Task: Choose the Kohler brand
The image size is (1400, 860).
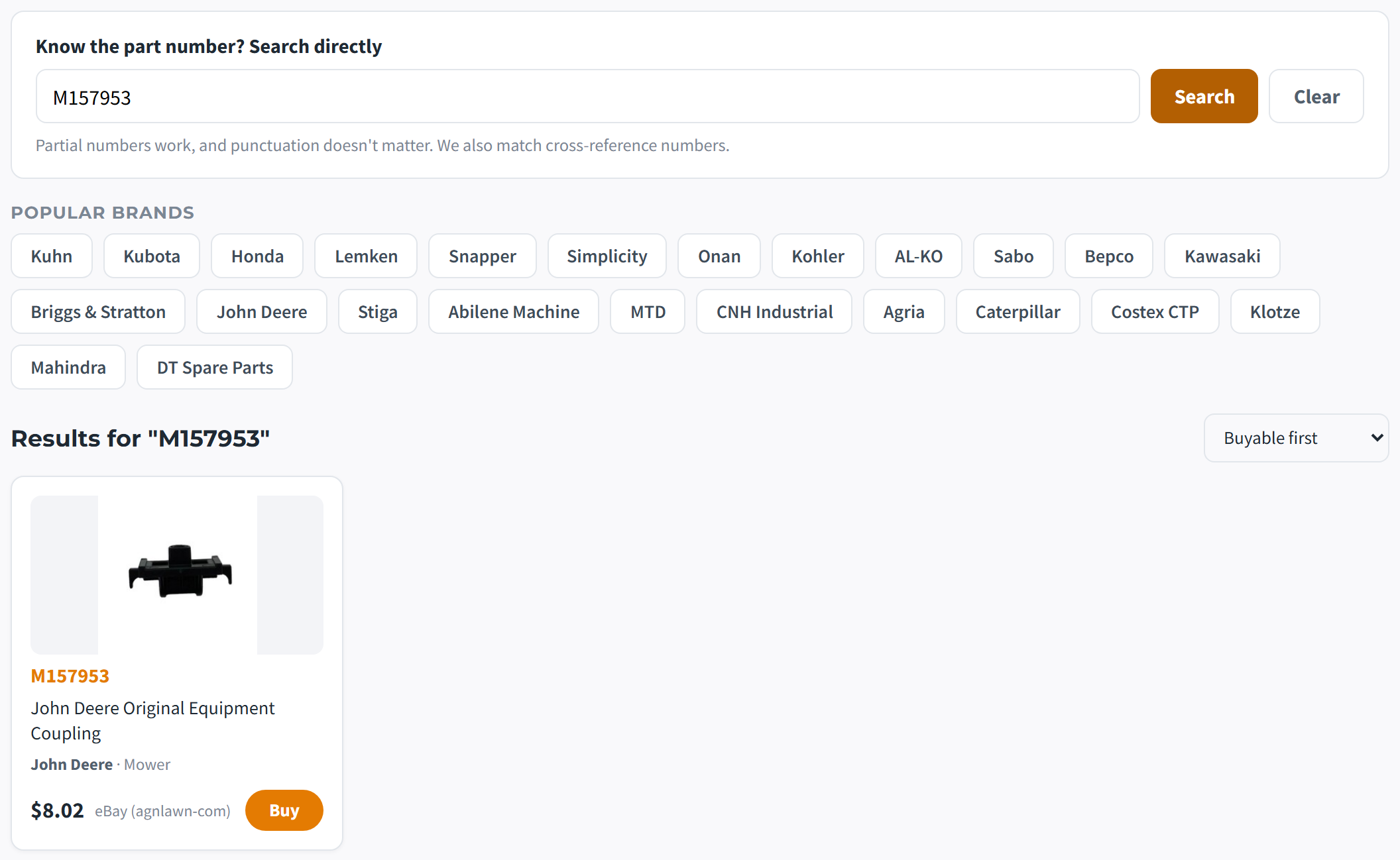Action: click(818, 256)
